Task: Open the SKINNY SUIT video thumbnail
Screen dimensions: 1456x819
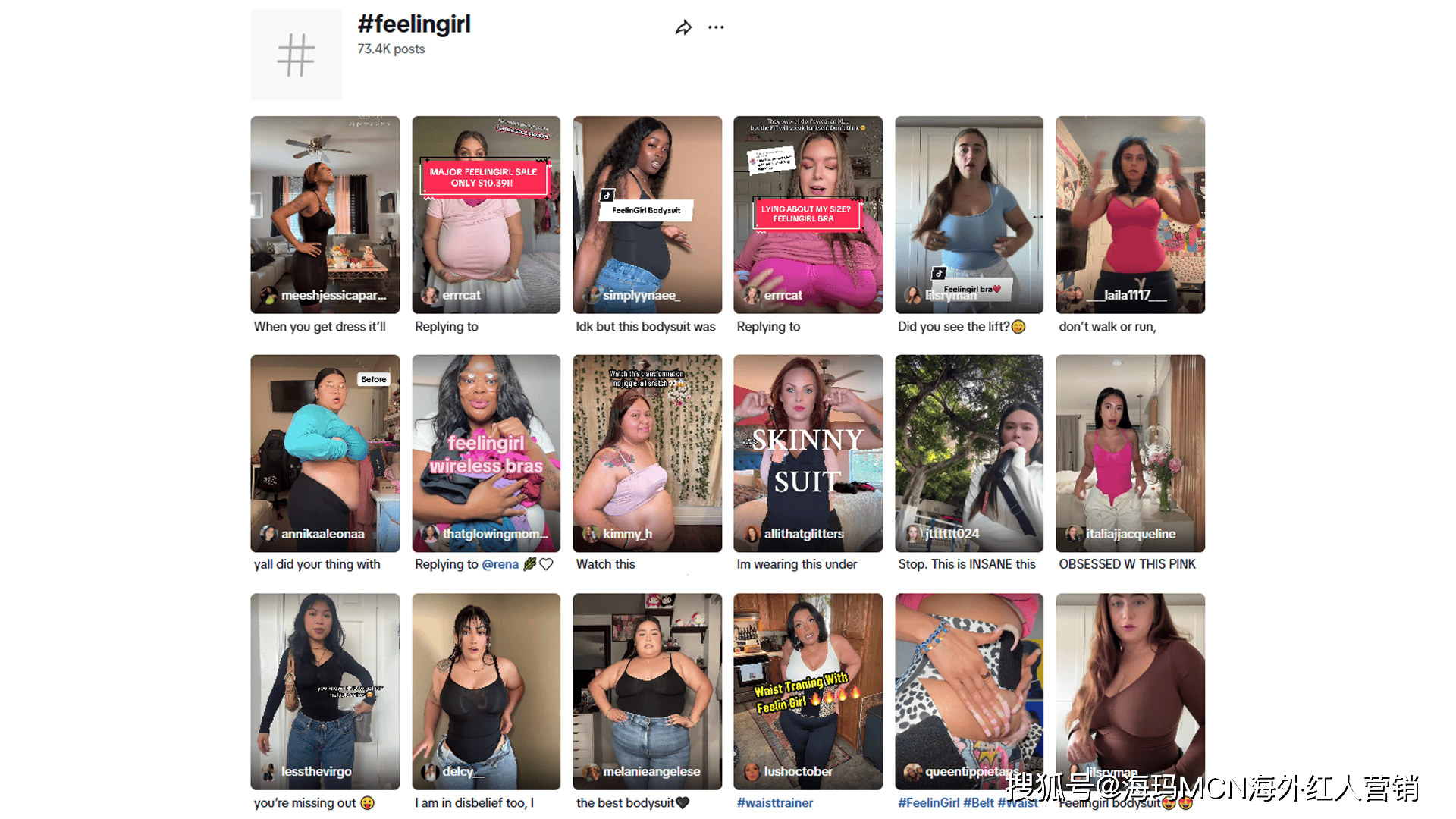Action: click(x=808, y=453)
